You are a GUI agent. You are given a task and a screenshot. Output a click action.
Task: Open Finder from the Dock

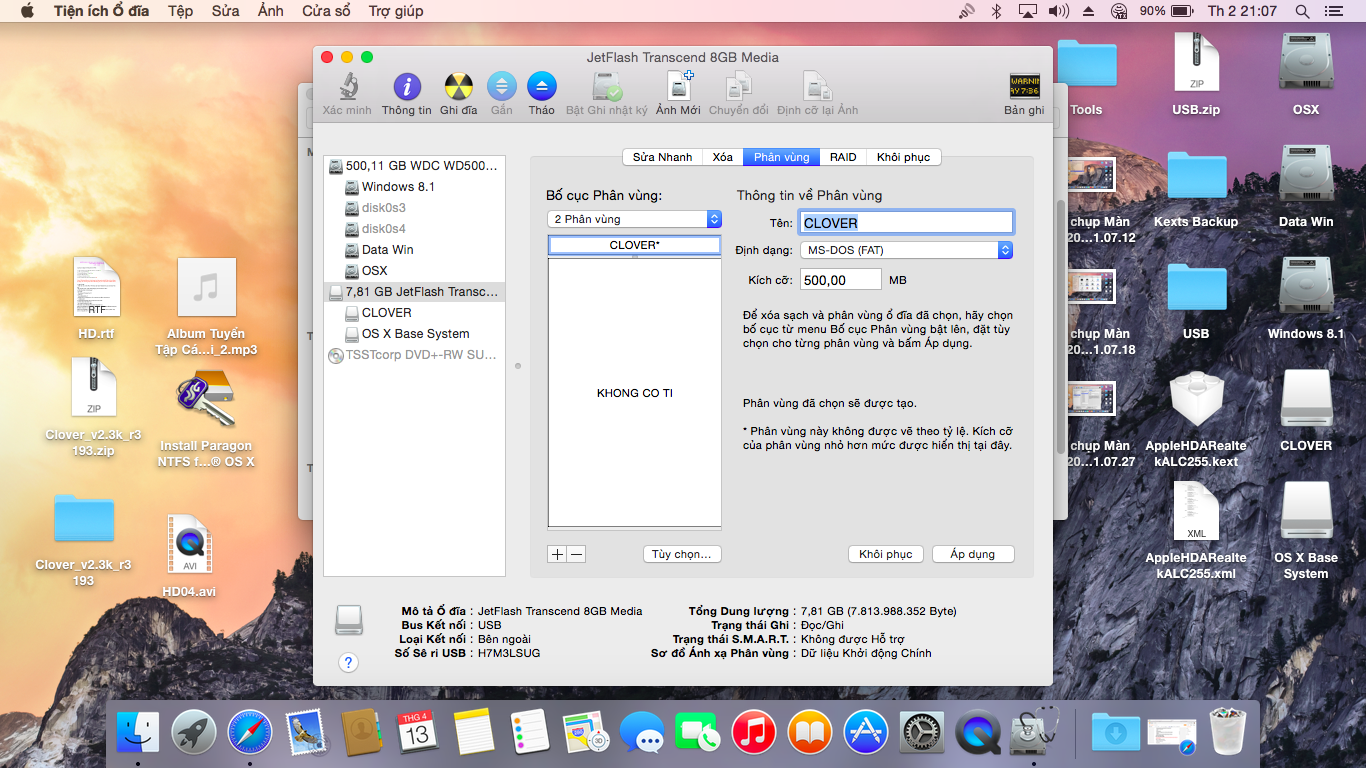pos(138,732)
